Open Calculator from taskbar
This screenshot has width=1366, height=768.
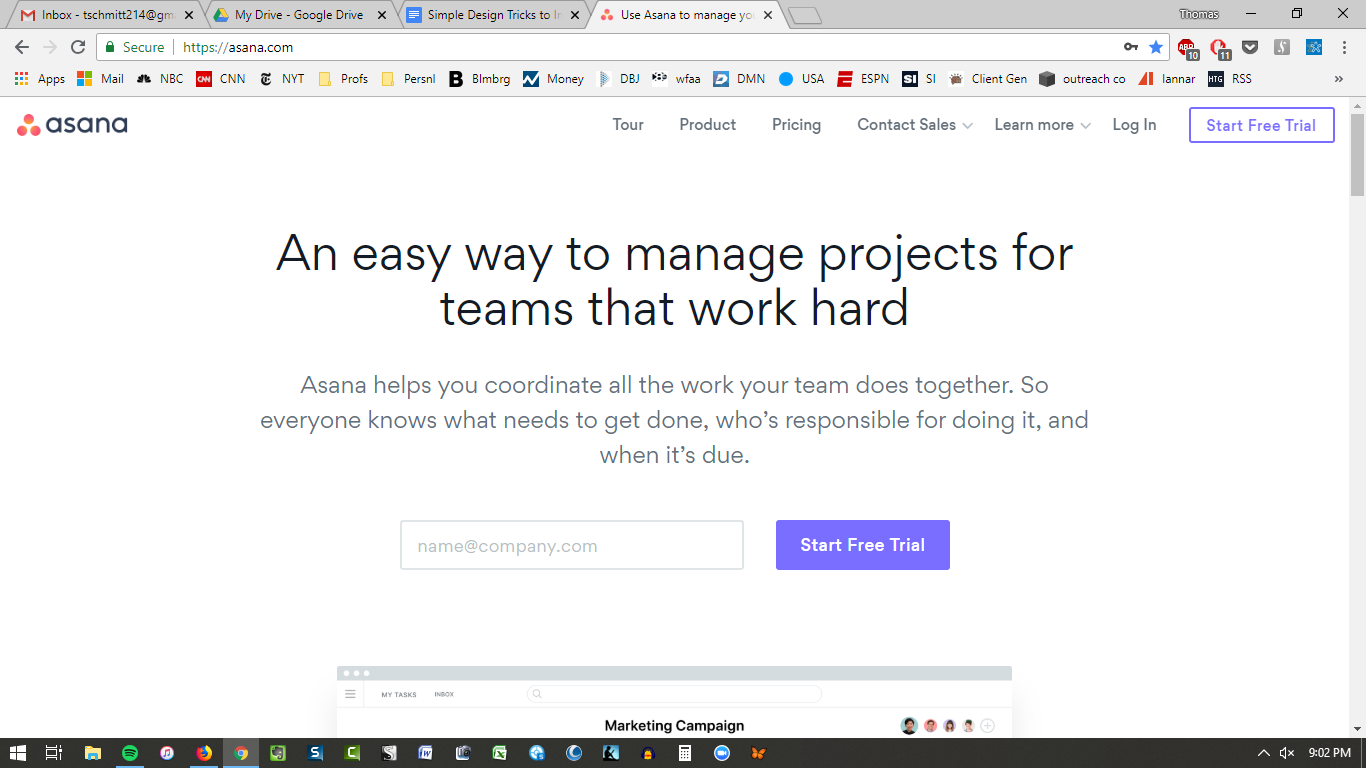coord(685,753)
